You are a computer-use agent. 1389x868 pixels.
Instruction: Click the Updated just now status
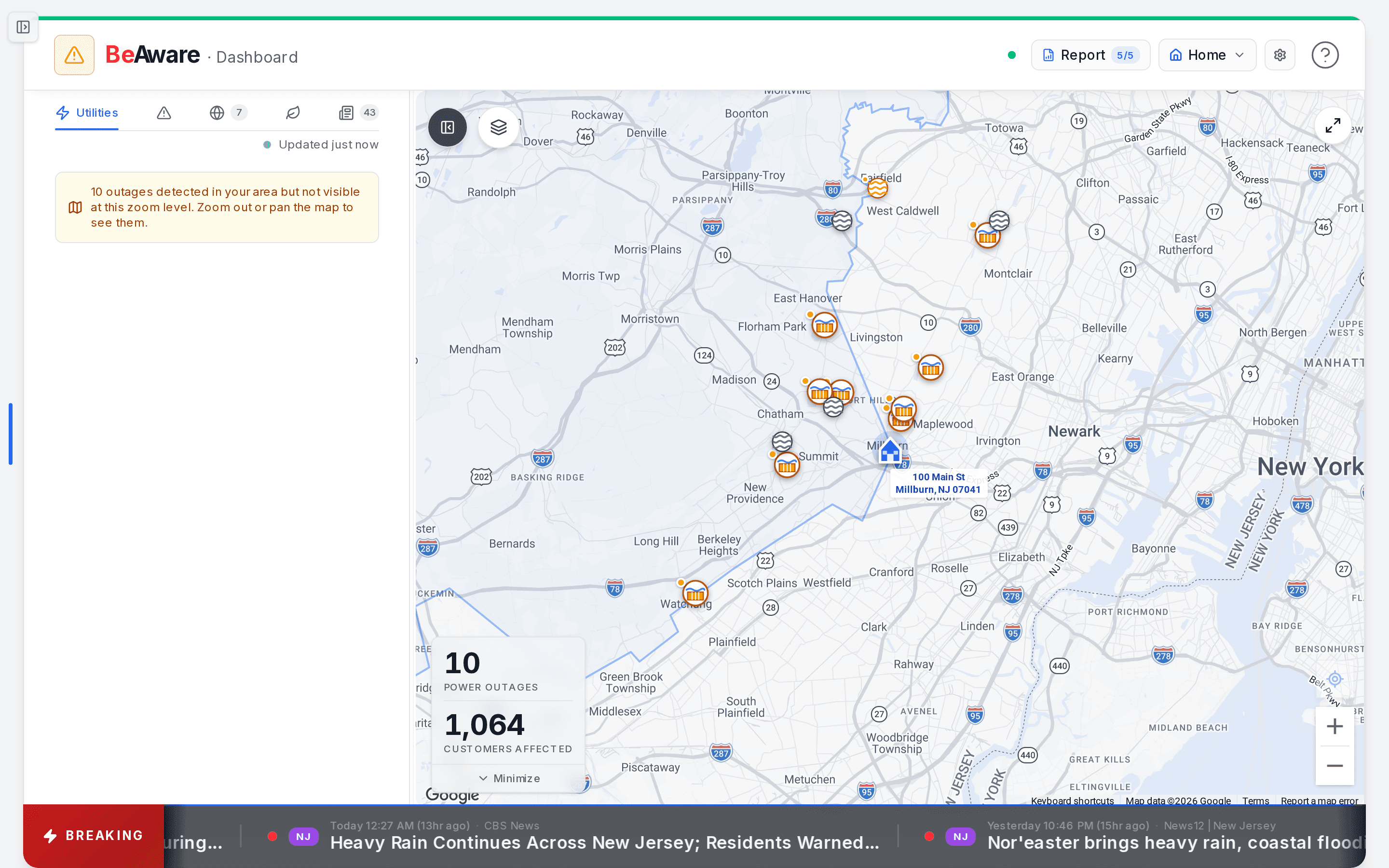[x=321, y=145]
